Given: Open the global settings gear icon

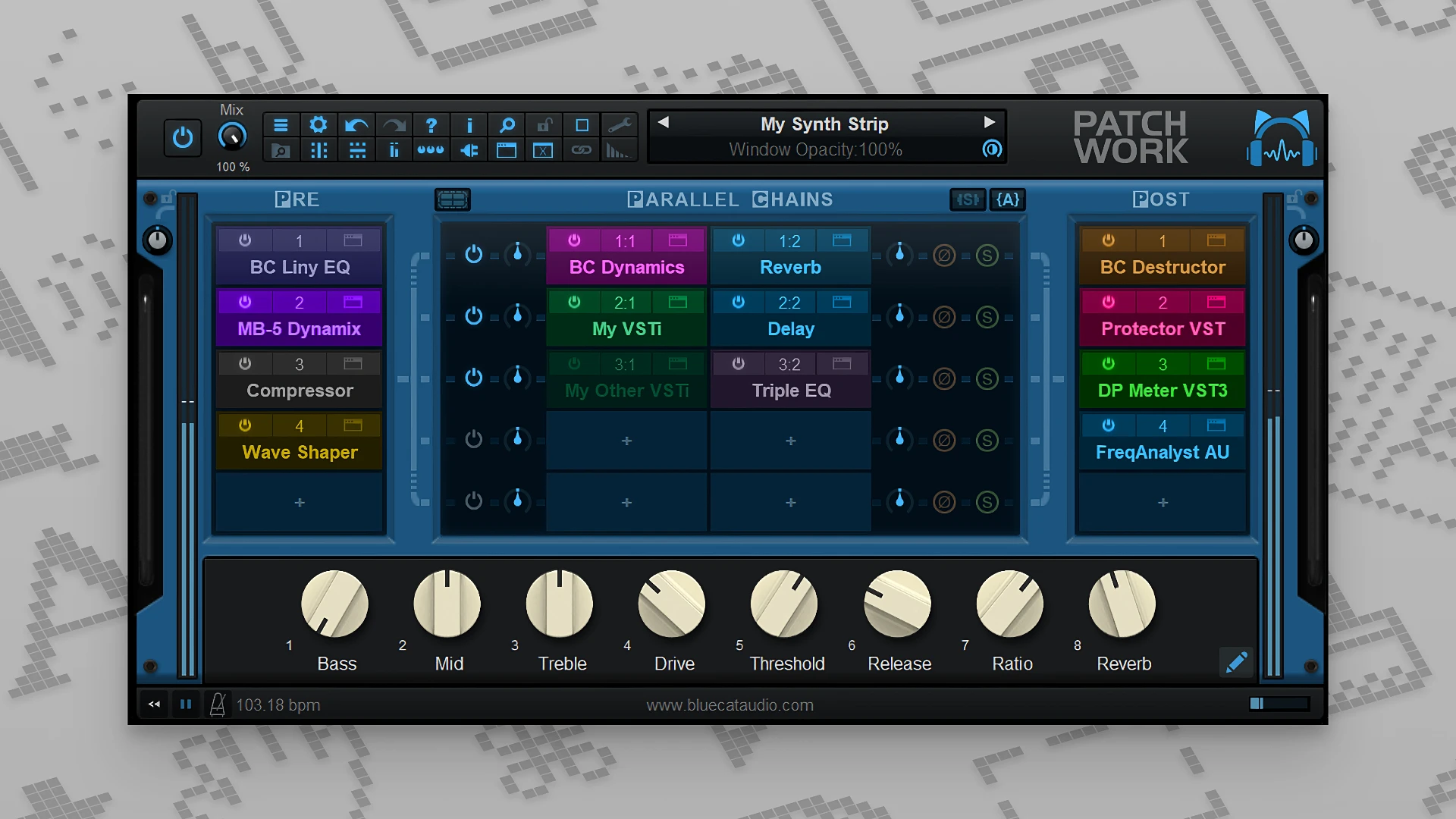Looking at the screenshot, I should click(318, 124).
